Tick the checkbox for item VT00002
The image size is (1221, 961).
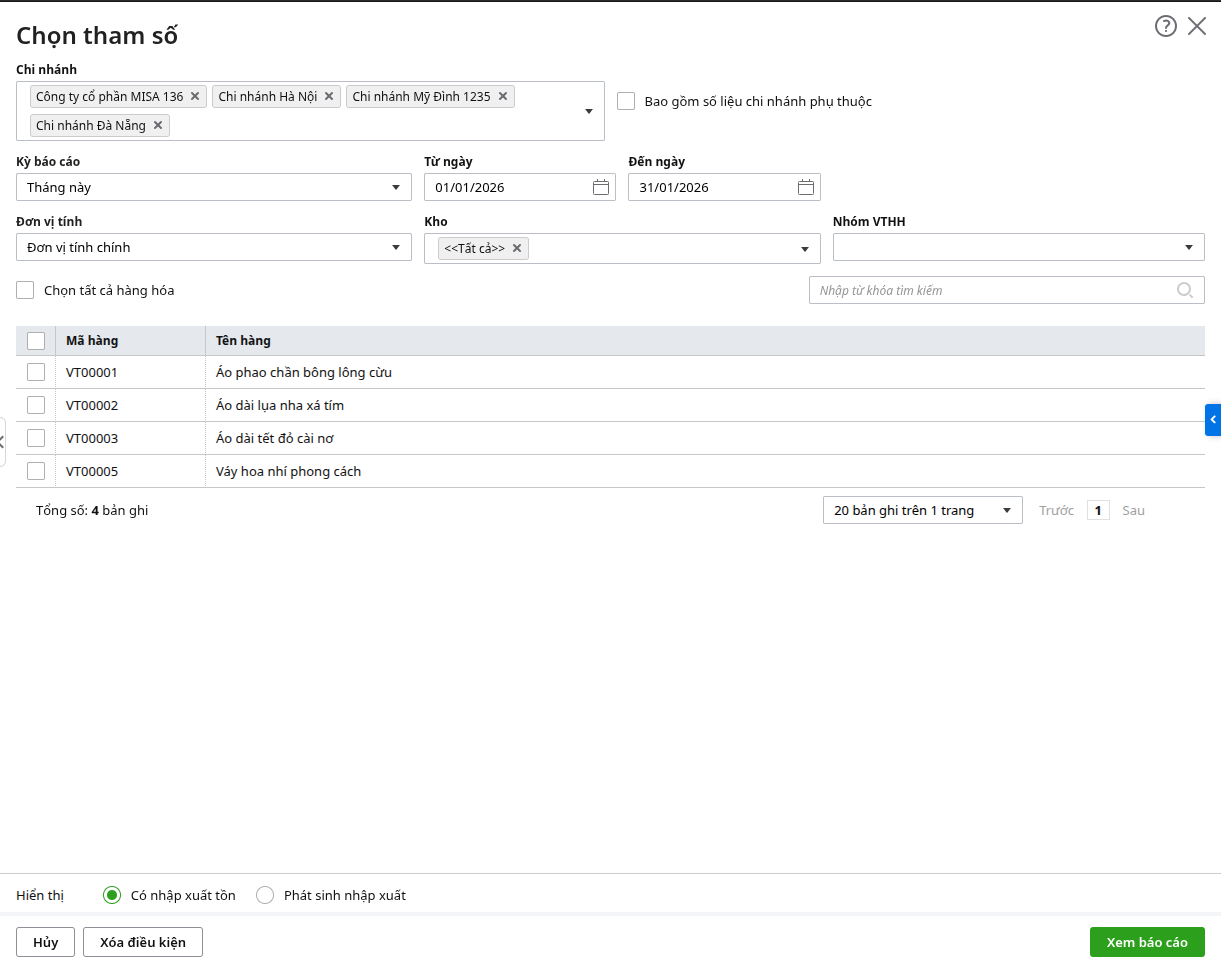coord(36,405)
